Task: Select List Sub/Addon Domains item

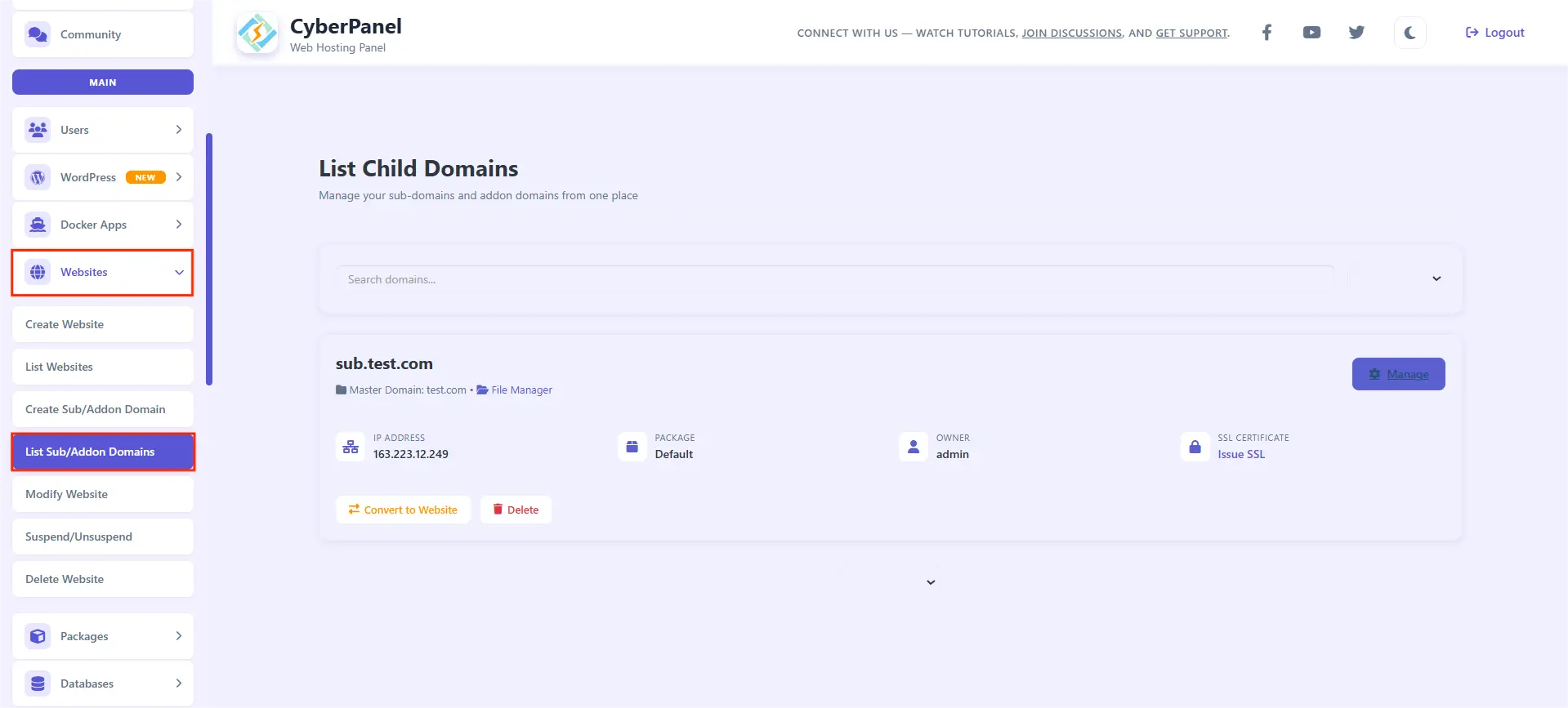Action: click(x=103, y=452)
